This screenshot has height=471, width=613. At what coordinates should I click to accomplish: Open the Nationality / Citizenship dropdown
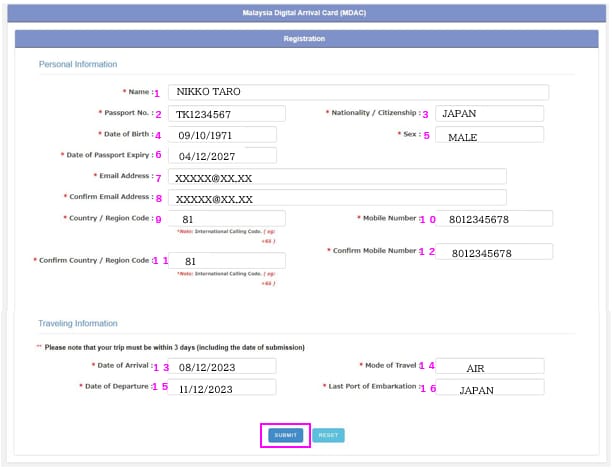click(x=491, y=114)
